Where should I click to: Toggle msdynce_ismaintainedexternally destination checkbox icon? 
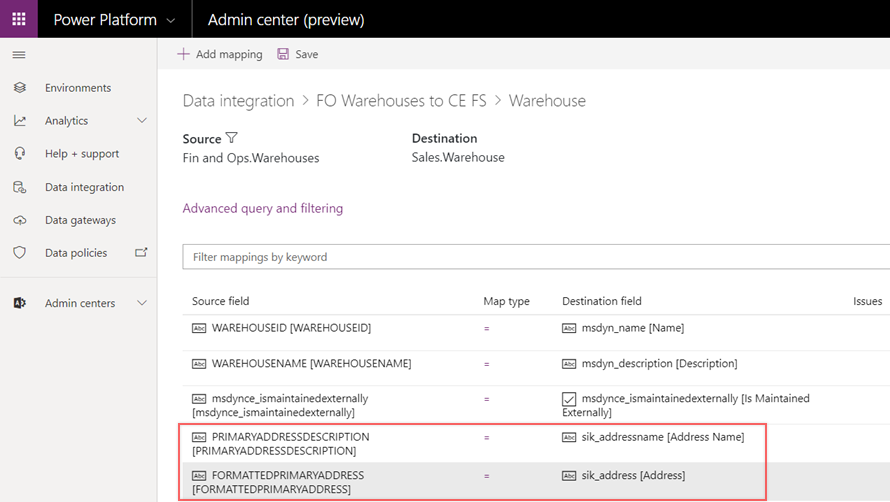click(x=569, y=399)
